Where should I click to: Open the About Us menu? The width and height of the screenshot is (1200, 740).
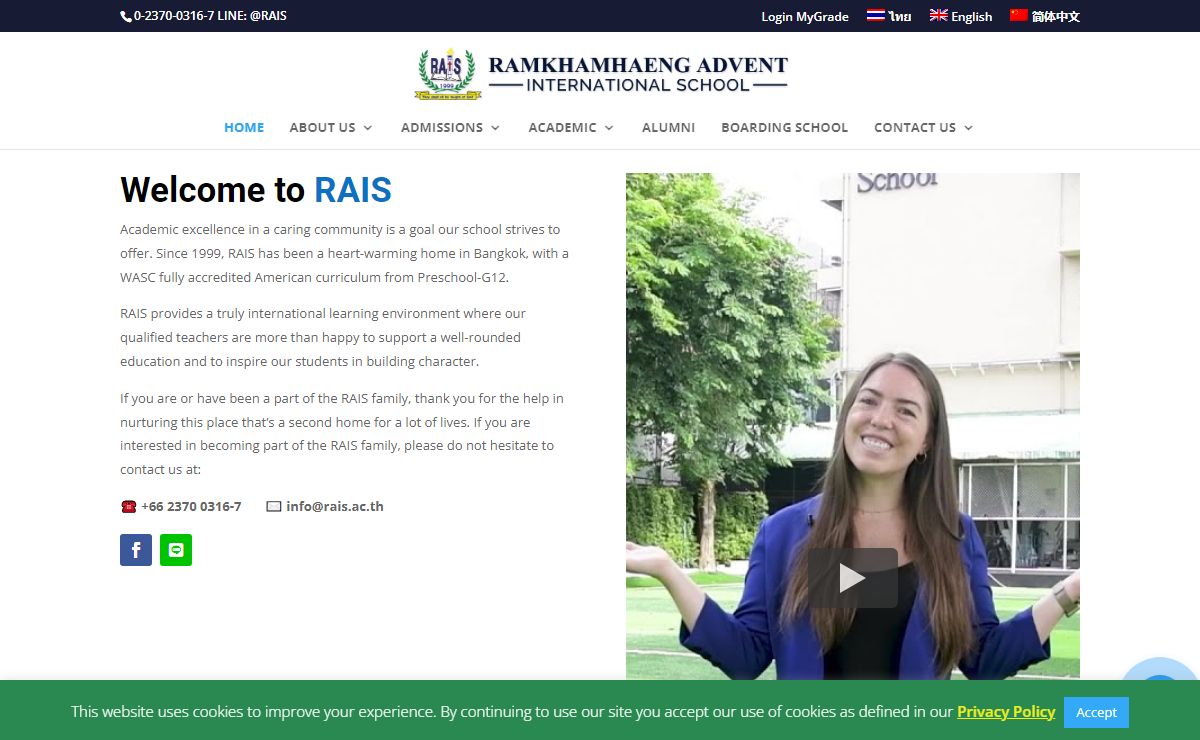(322, 127)
